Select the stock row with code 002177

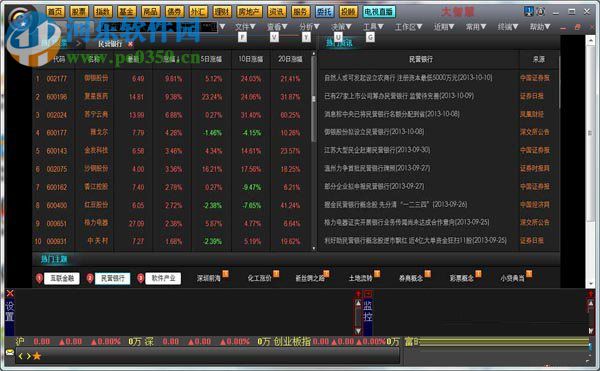(172, 79)
